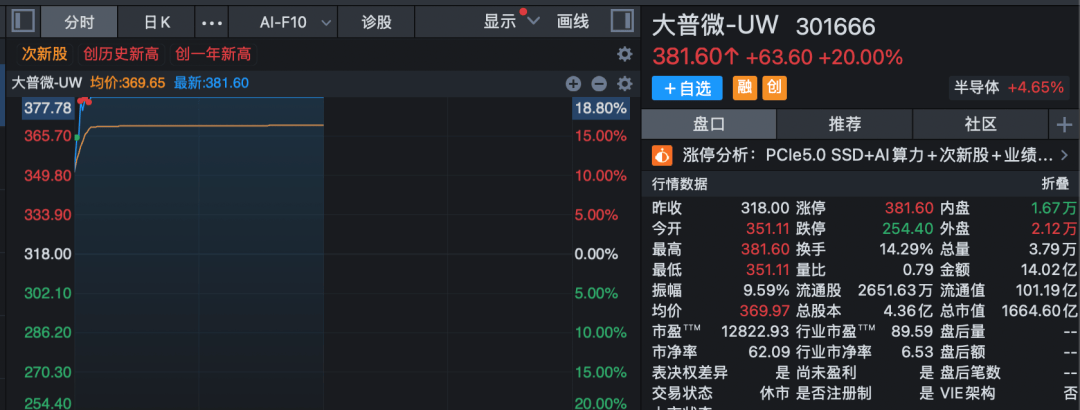
Task: Click the 涨停分析 orange icon
Action: coord(662,156)
